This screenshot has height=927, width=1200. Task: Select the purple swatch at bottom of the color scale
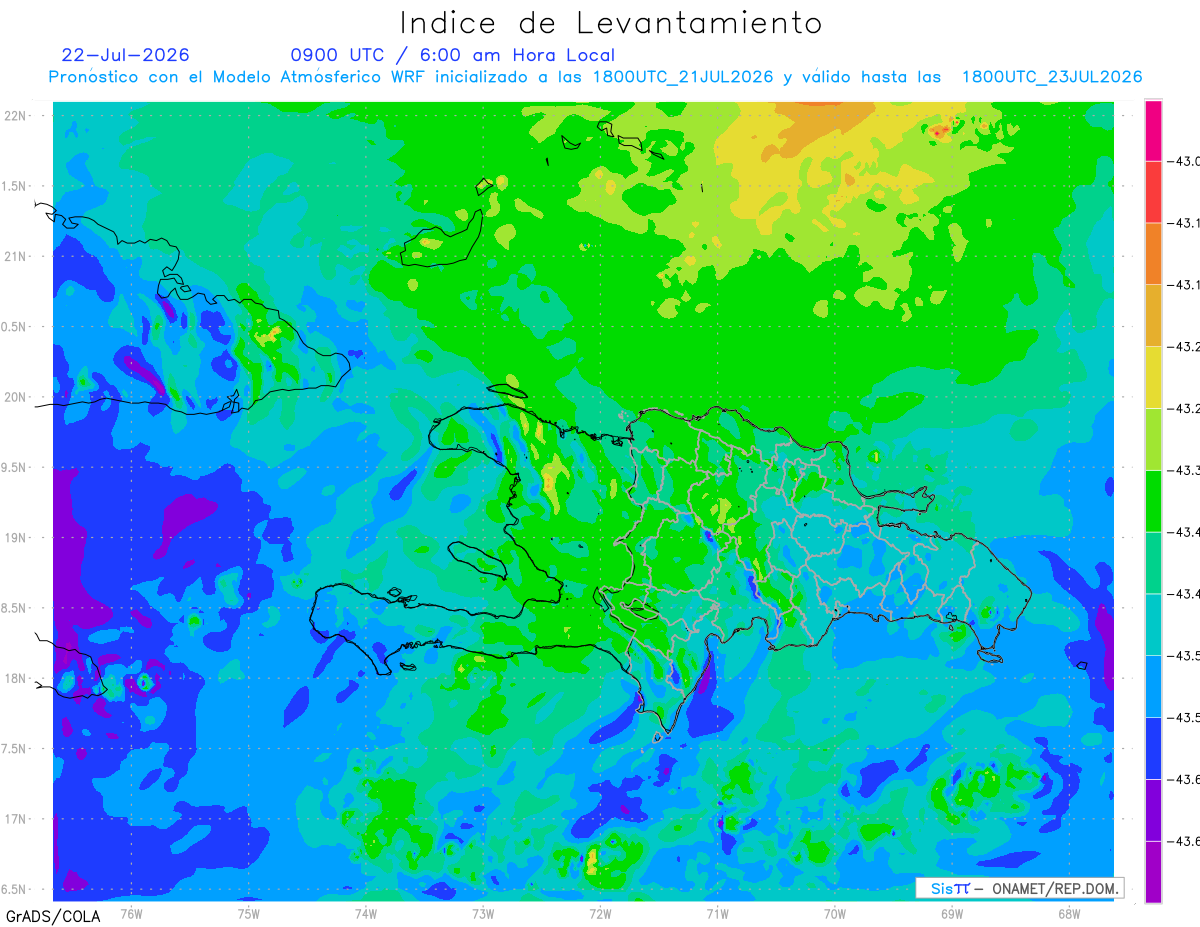point(1153,872)
